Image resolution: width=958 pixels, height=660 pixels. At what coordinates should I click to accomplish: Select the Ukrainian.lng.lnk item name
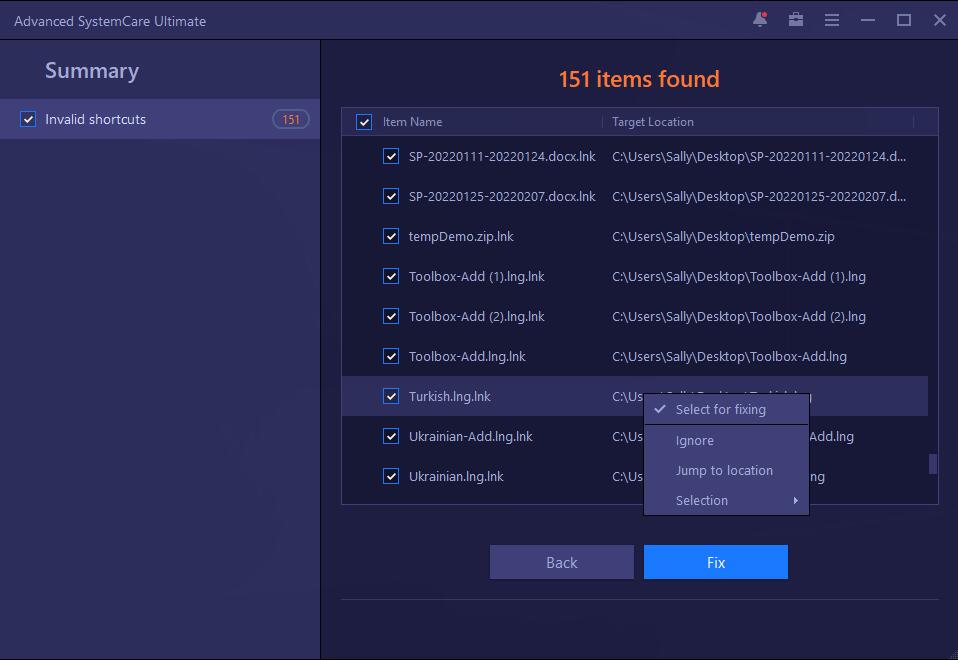click(x=456, y=476)
